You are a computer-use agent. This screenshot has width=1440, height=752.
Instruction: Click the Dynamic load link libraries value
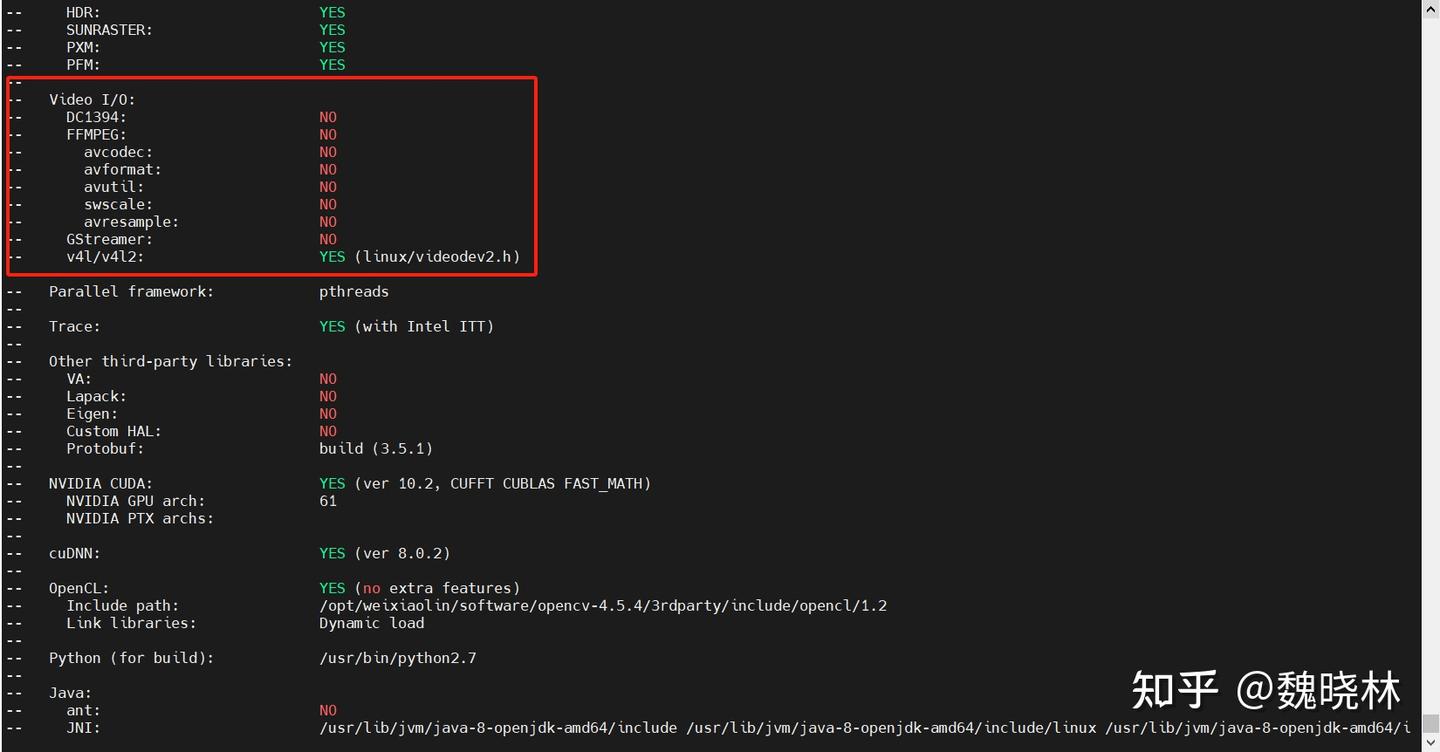pyautogui.click(x=372, y=623)
